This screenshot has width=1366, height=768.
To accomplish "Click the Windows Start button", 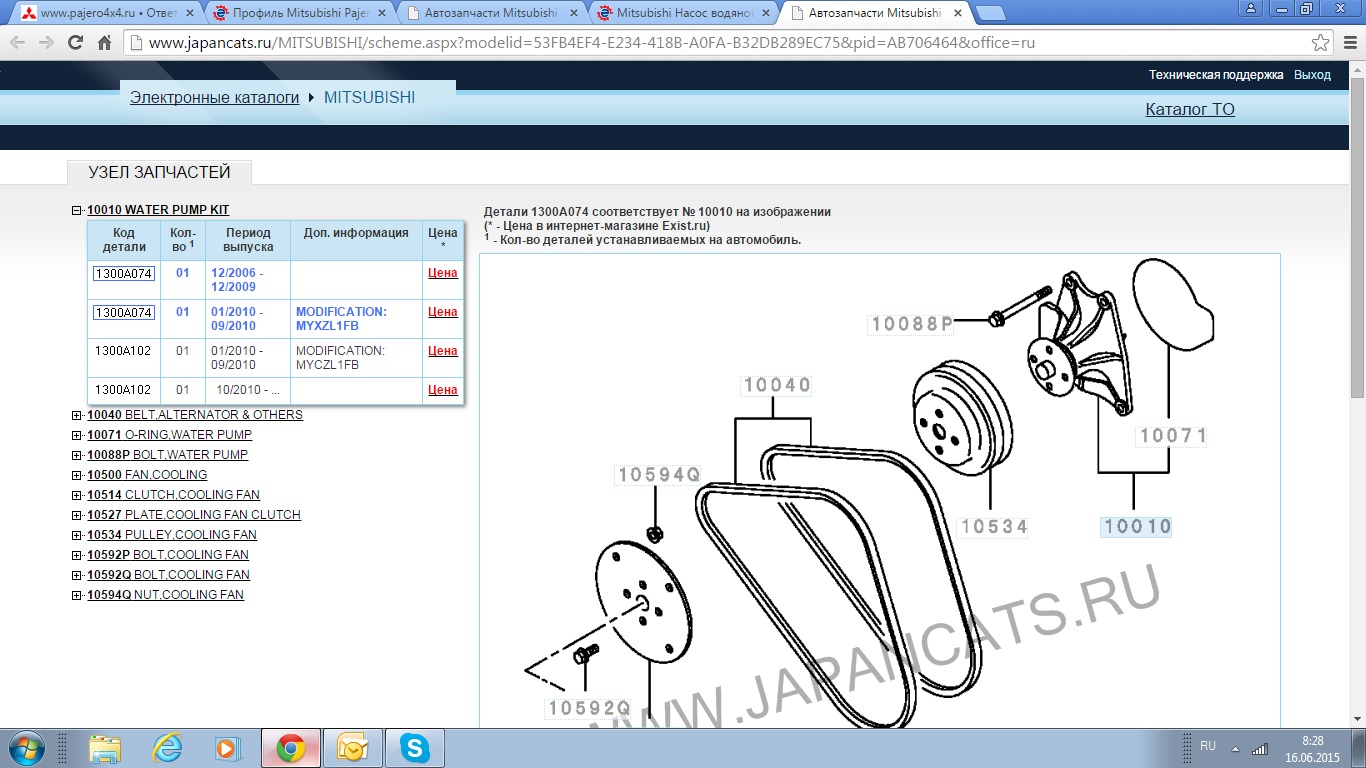I will click(x=25, y=748).
